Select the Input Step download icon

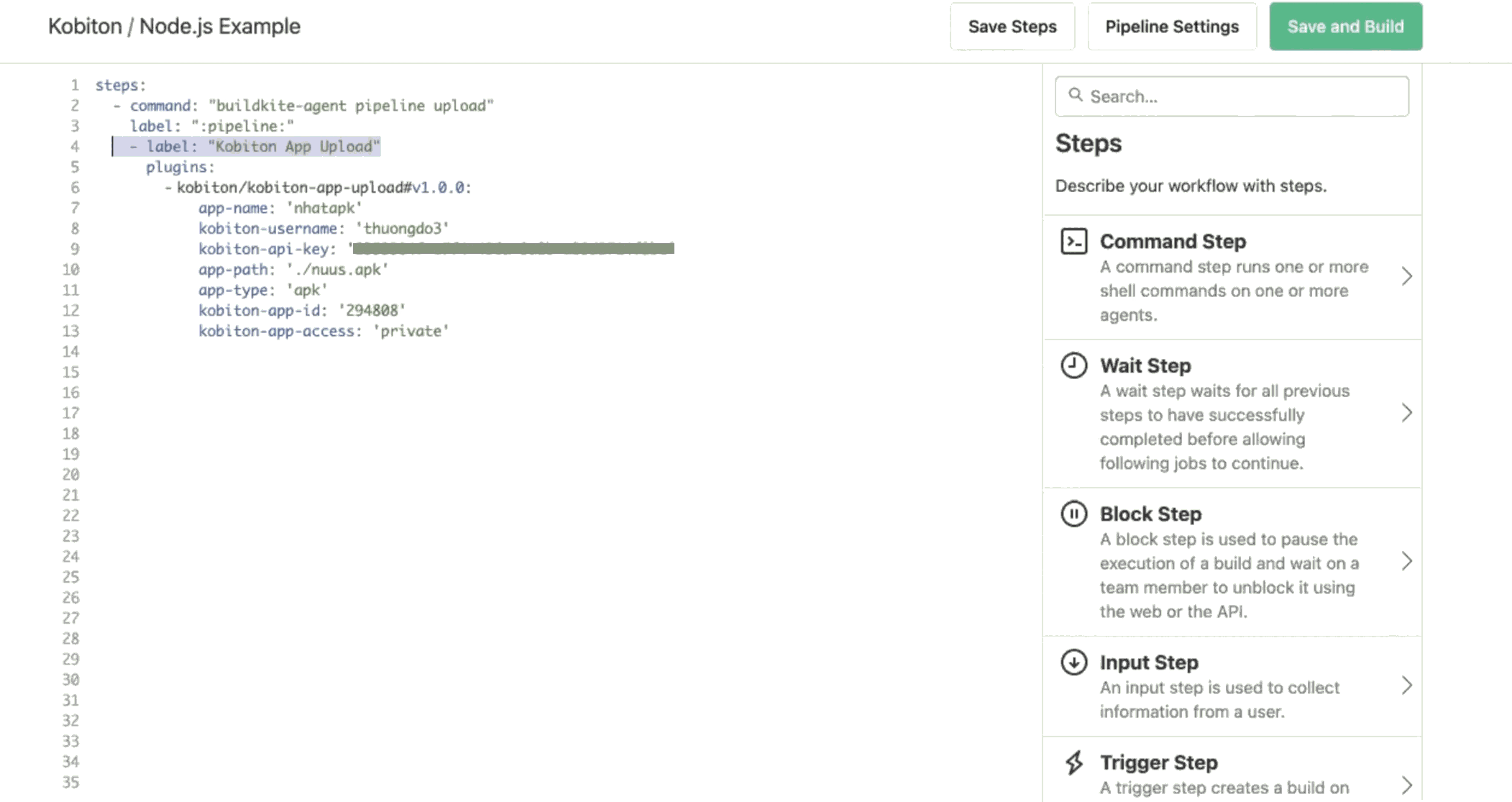click(1073, 662)
